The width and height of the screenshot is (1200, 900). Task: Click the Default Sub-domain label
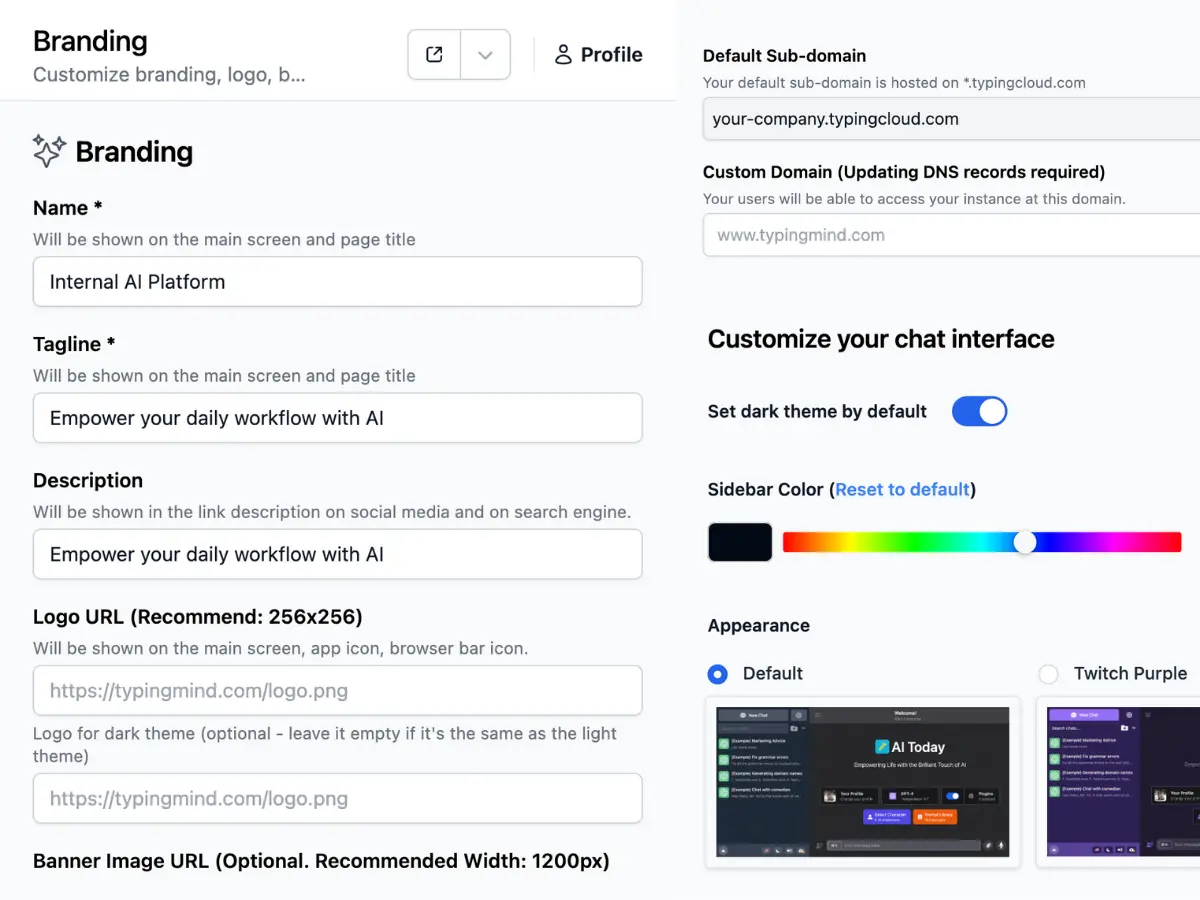point(785,56)
